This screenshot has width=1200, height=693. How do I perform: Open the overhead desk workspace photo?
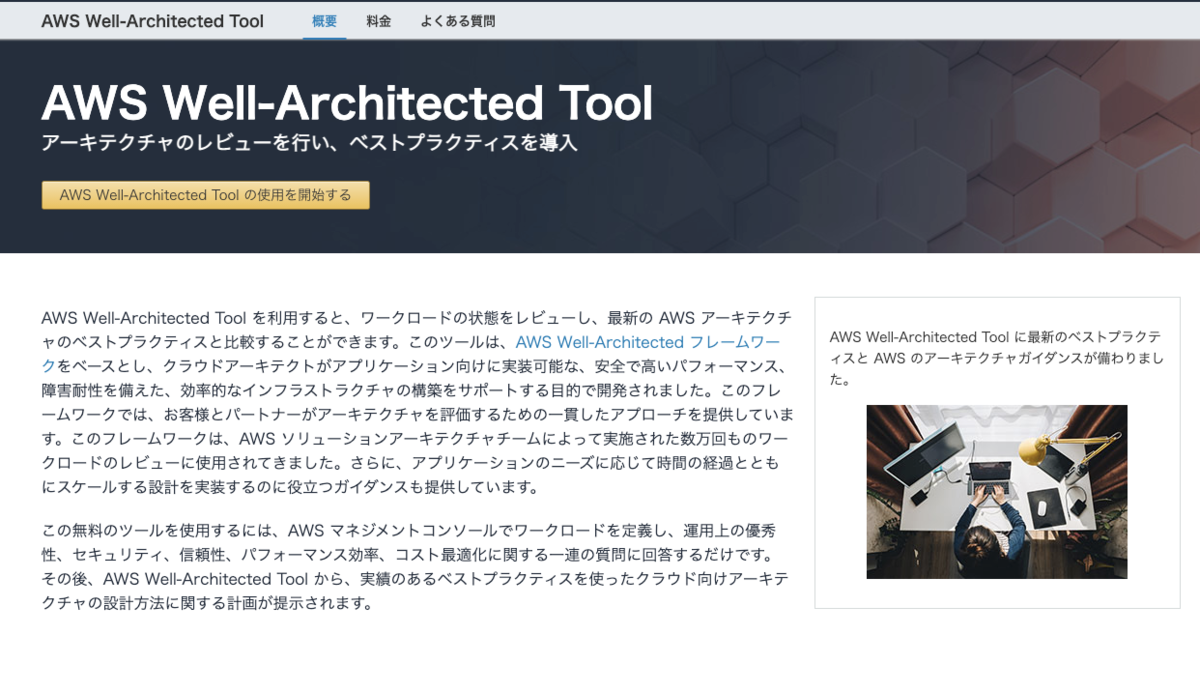tap(997, 492)
